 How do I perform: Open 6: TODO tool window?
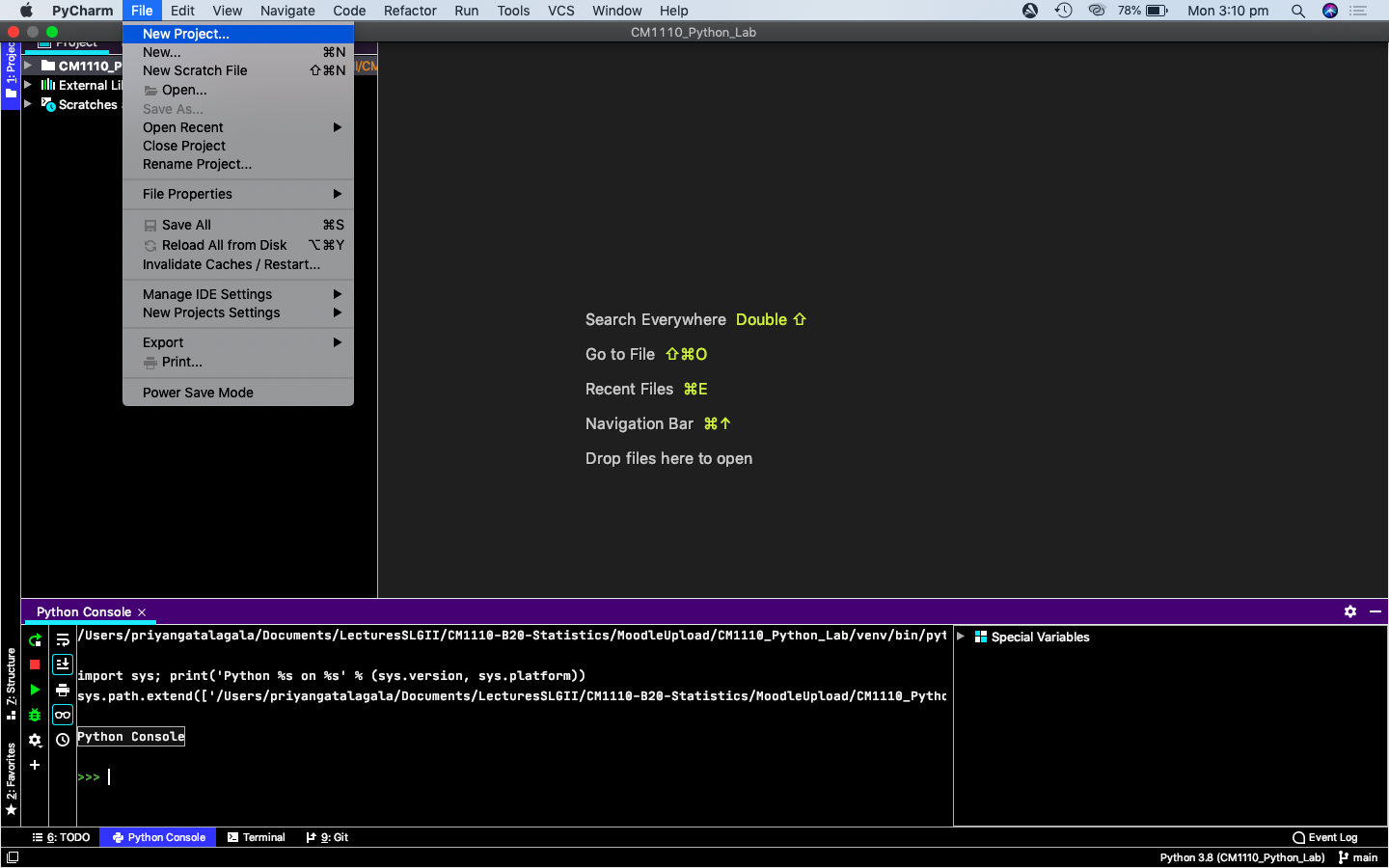pyautogui.click(x=62, y=837)
